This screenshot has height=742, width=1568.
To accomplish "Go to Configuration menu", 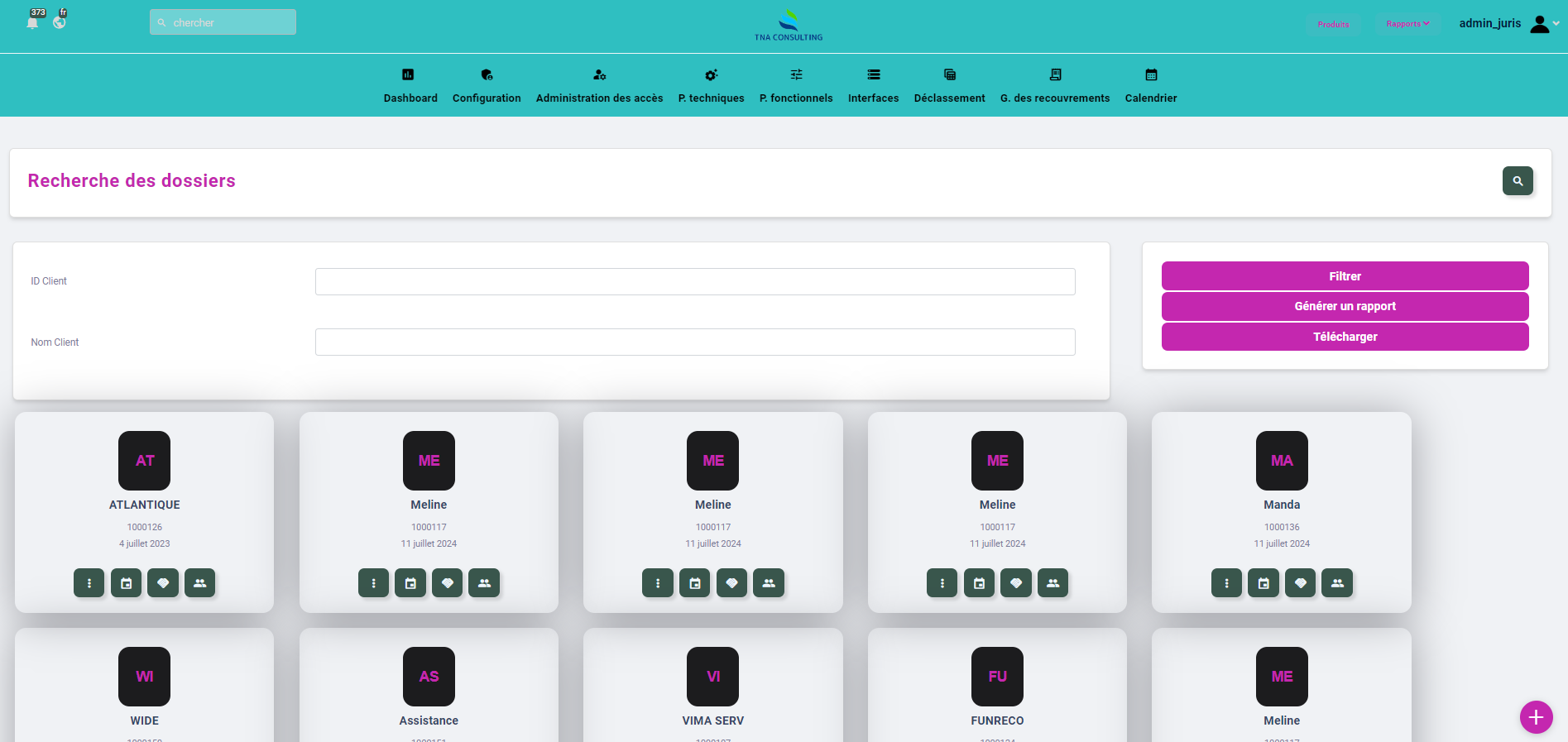I will point(487,86).
